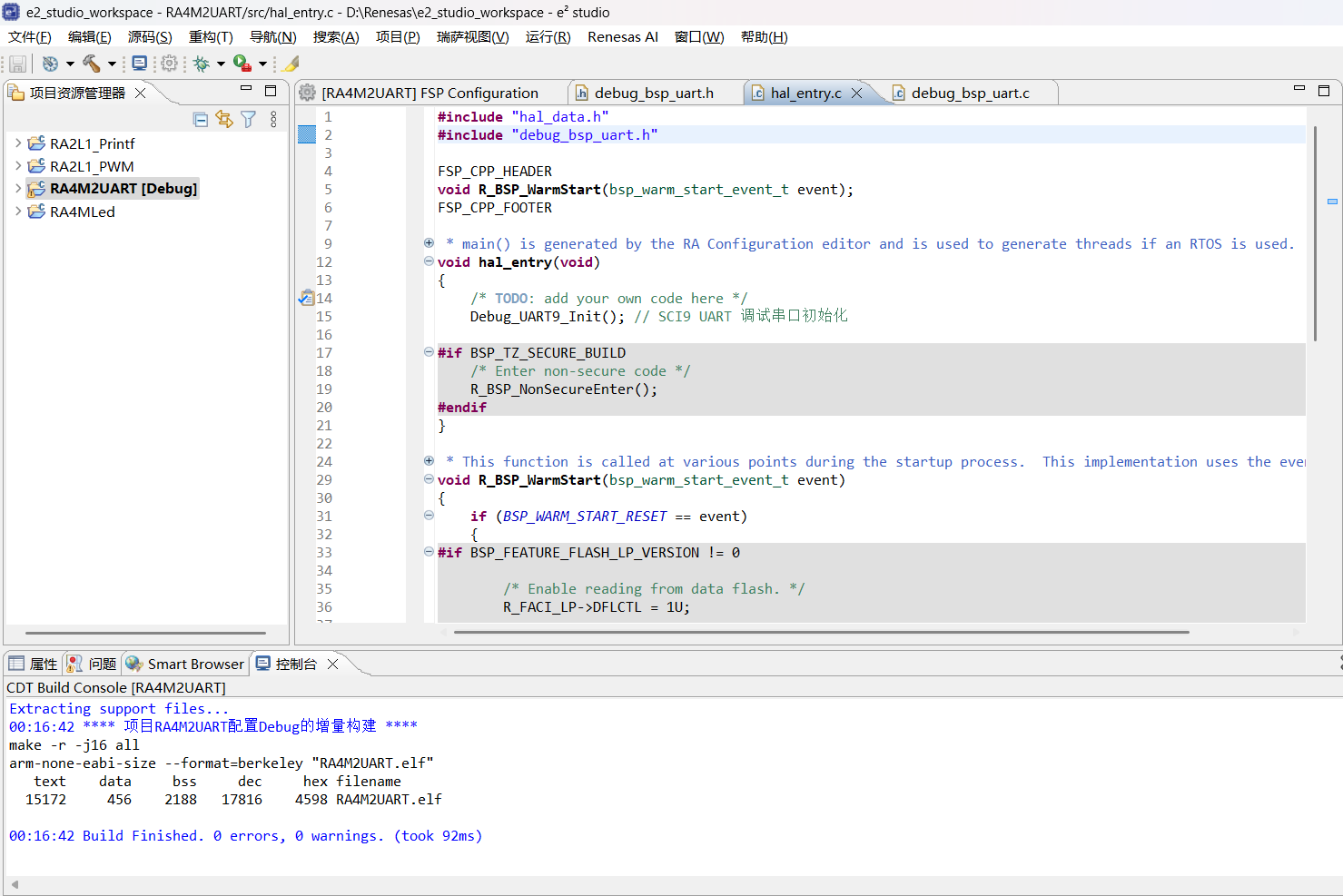Click the editor horizontal scrollbar

coord(822,632)
